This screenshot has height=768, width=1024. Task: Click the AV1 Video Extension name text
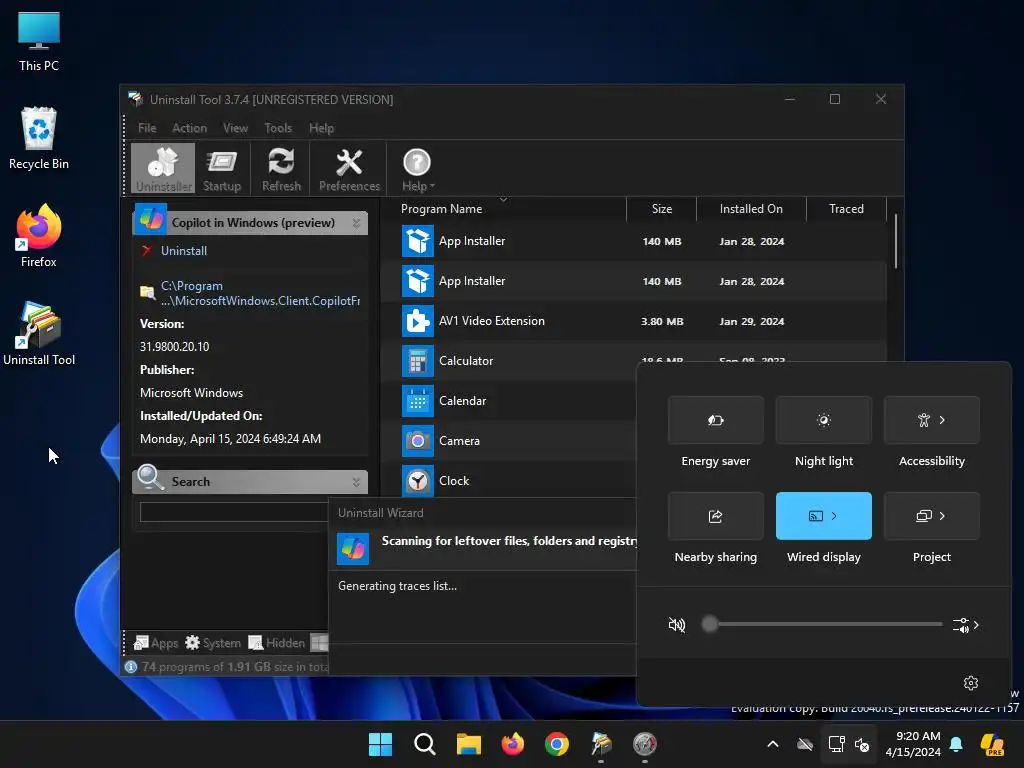coord(491,321)
